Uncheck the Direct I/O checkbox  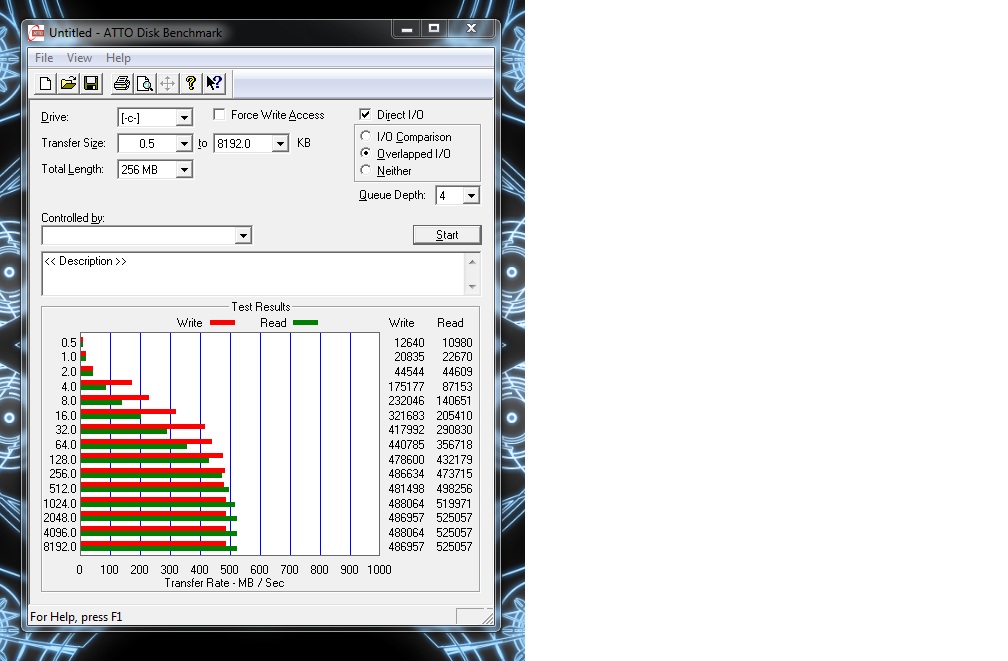pos(365,114)
